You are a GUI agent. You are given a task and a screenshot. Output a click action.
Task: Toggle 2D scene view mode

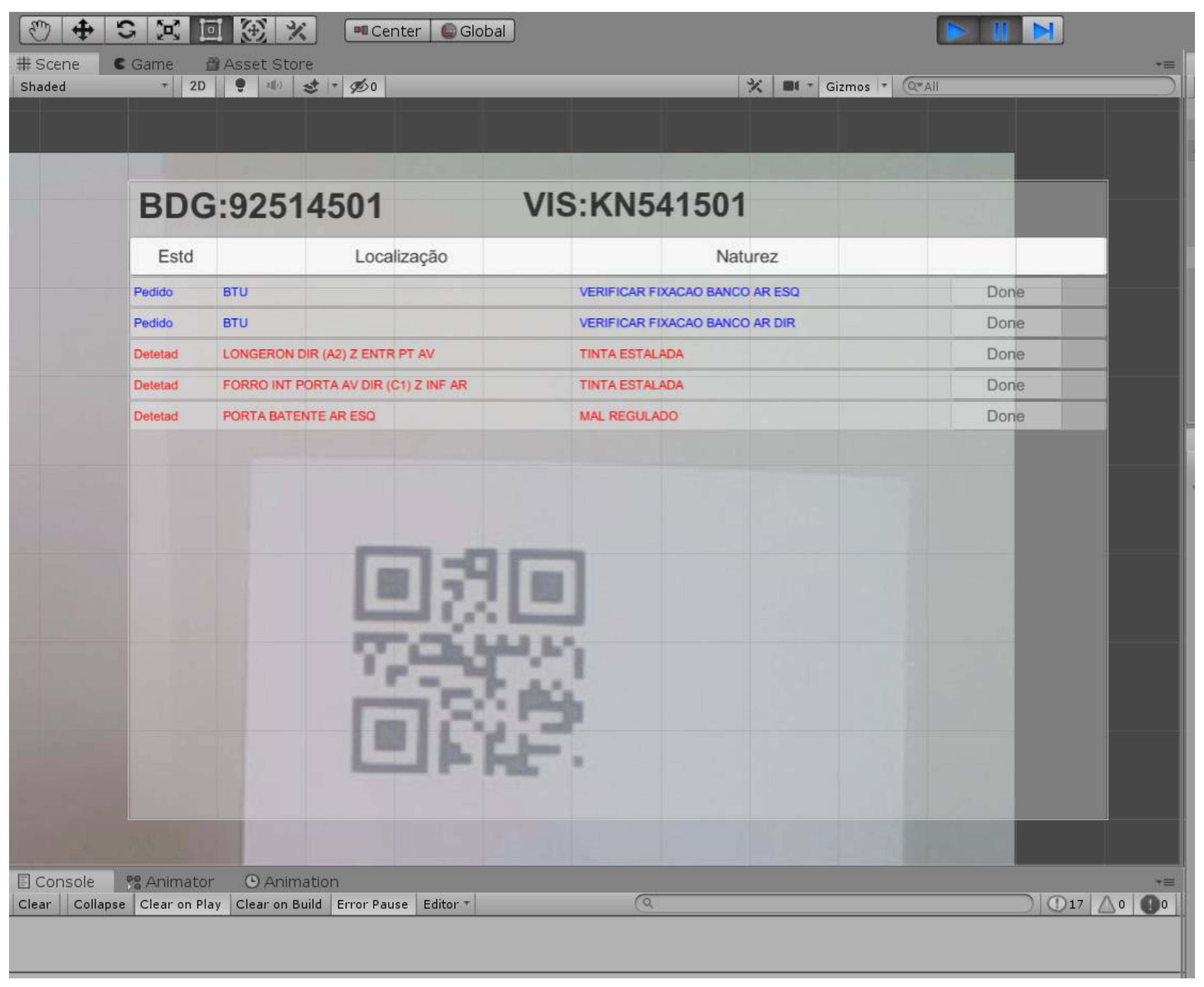(x=197, y=87)
